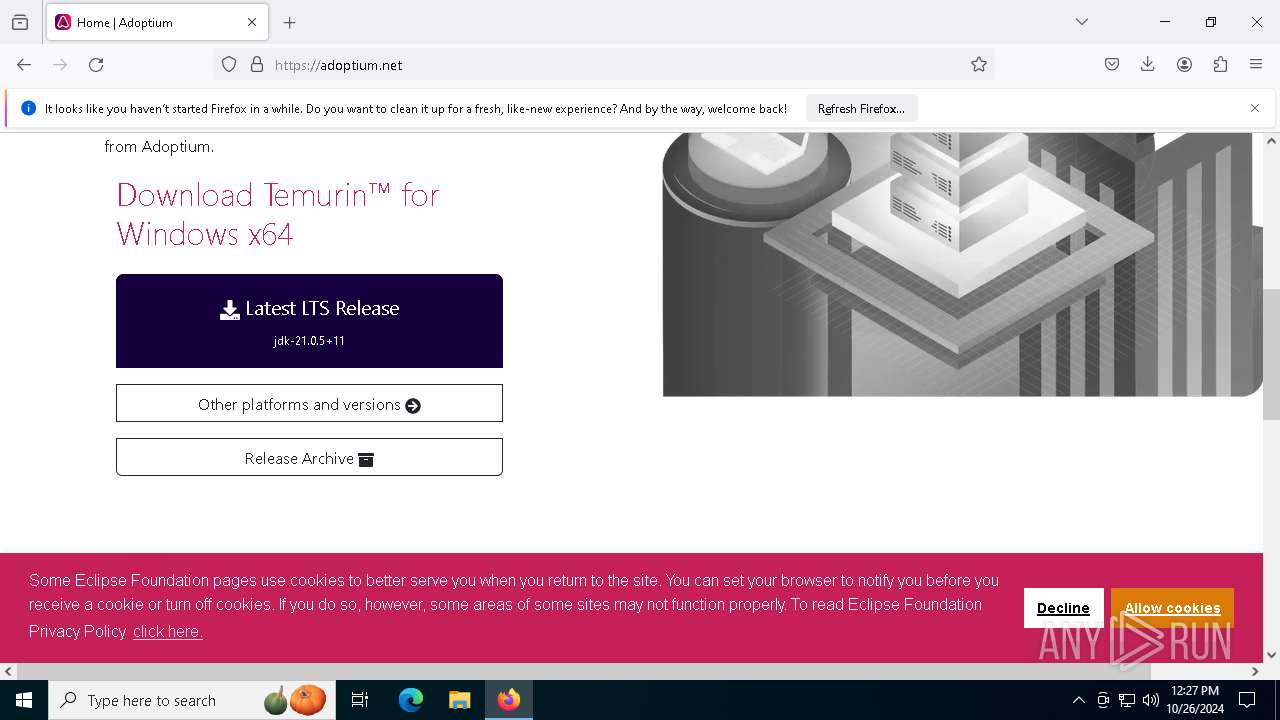1280x720 pixels.
Task: Open the clock showing 12:27 PM
Action: [x=1195, y=700]
